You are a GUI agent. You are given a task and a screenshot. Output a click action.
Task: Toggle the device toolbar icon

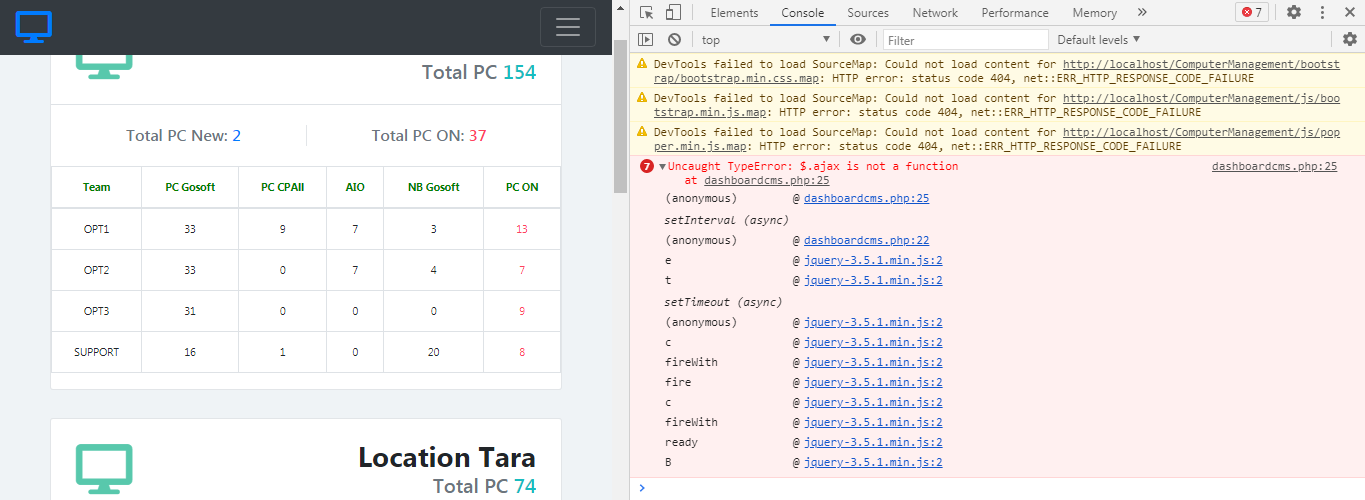coord(673,13)
